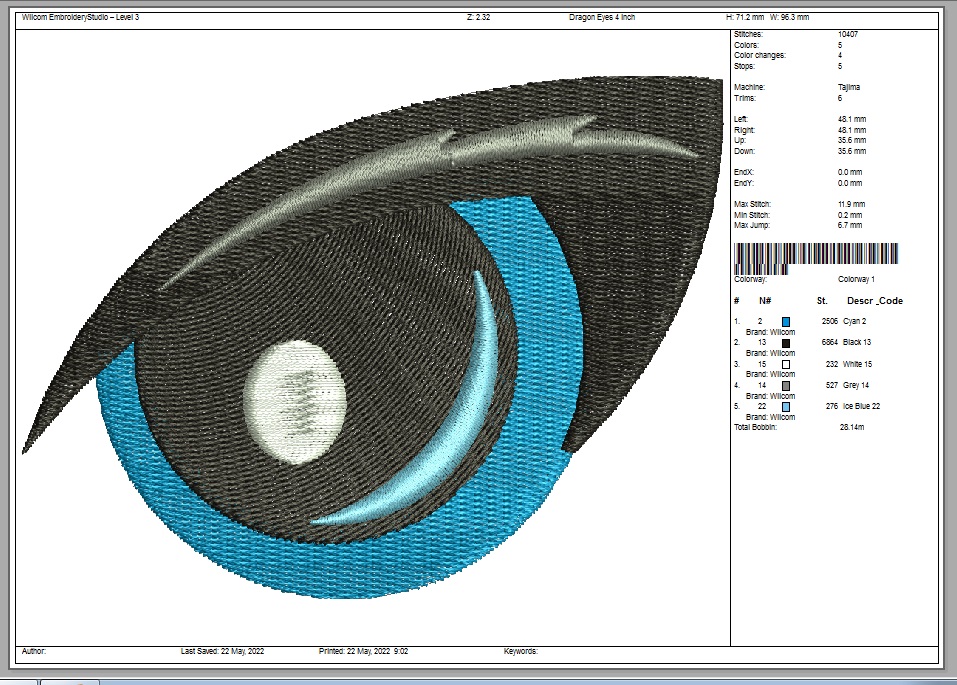Click the Cyan 2 color swatch
This screenshot has width=957, height=685.
[786, 321]
